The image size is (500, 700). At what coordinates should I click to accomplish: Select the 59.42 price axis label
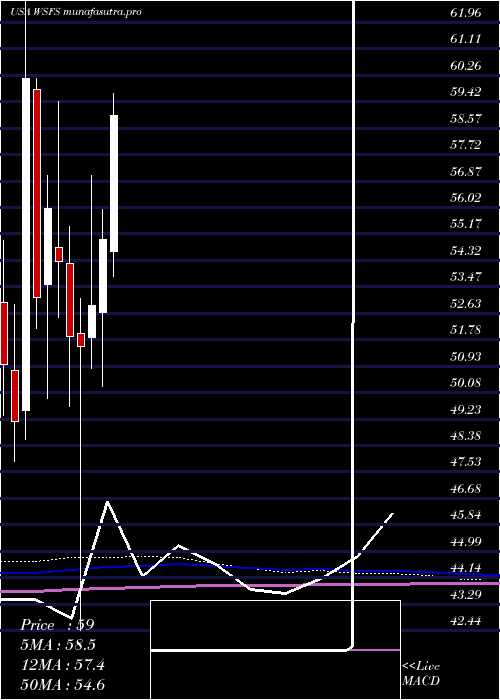point(466,92)
